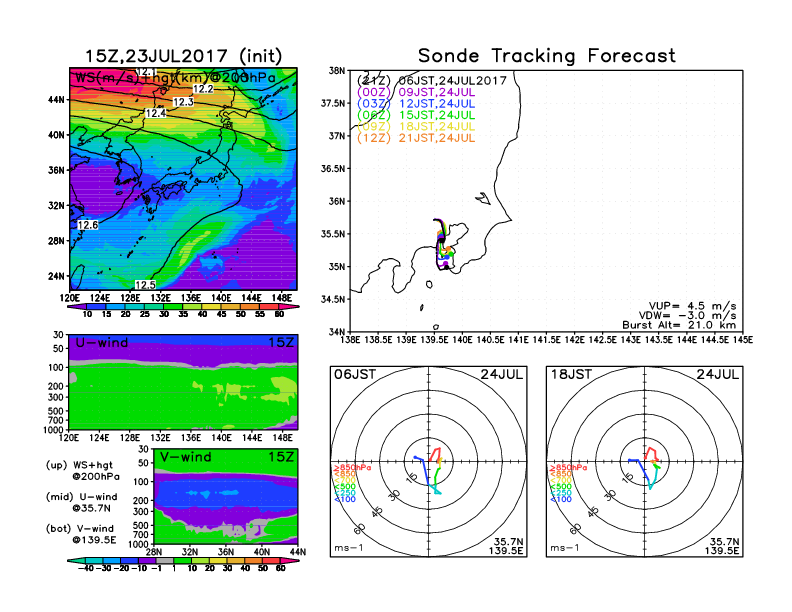
Task: Click the blue hodograph segment in 18JST plot
Action: point(638,468)
